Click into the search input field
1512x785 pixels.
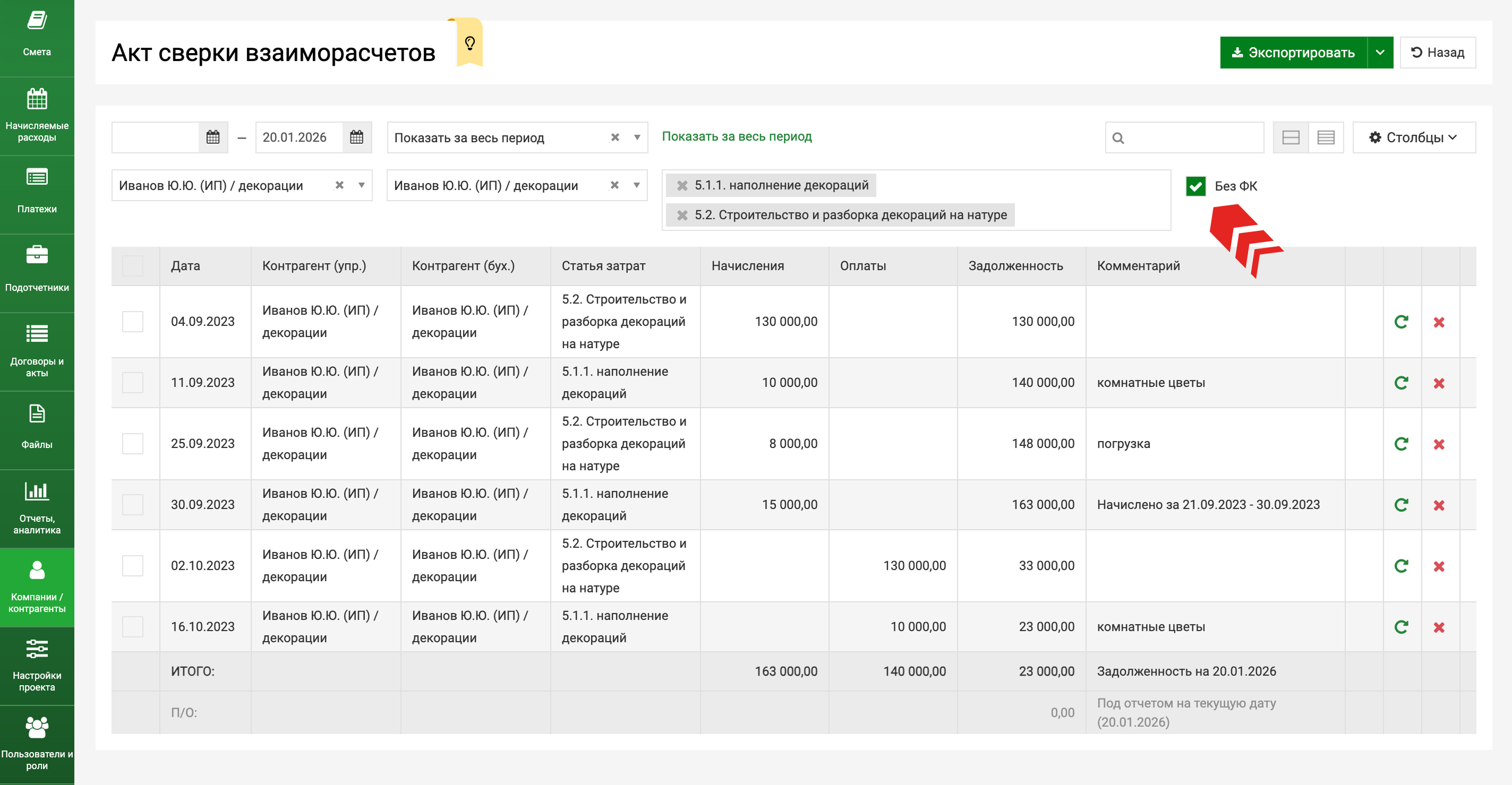click(1192, 137)
